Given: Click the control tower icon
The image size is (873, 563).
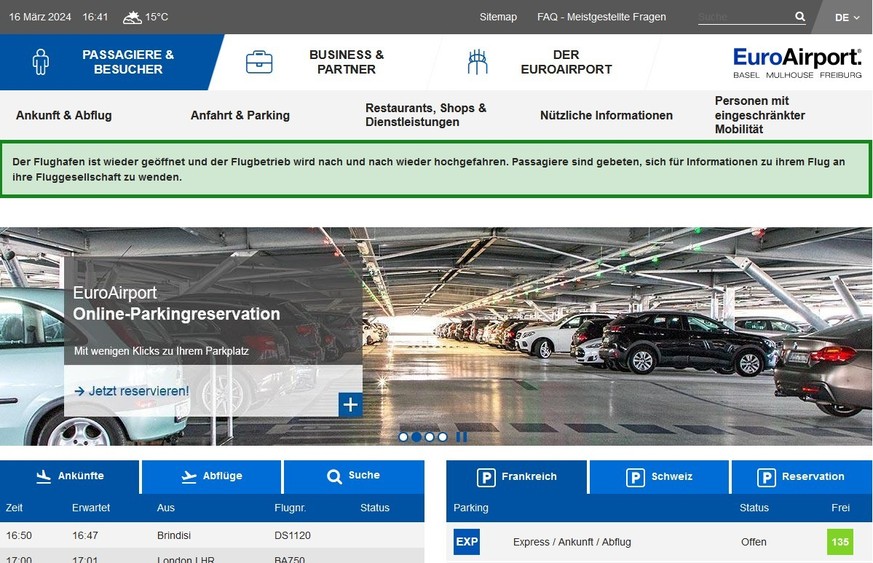Looking at the screenshot, I should point(477,62).
